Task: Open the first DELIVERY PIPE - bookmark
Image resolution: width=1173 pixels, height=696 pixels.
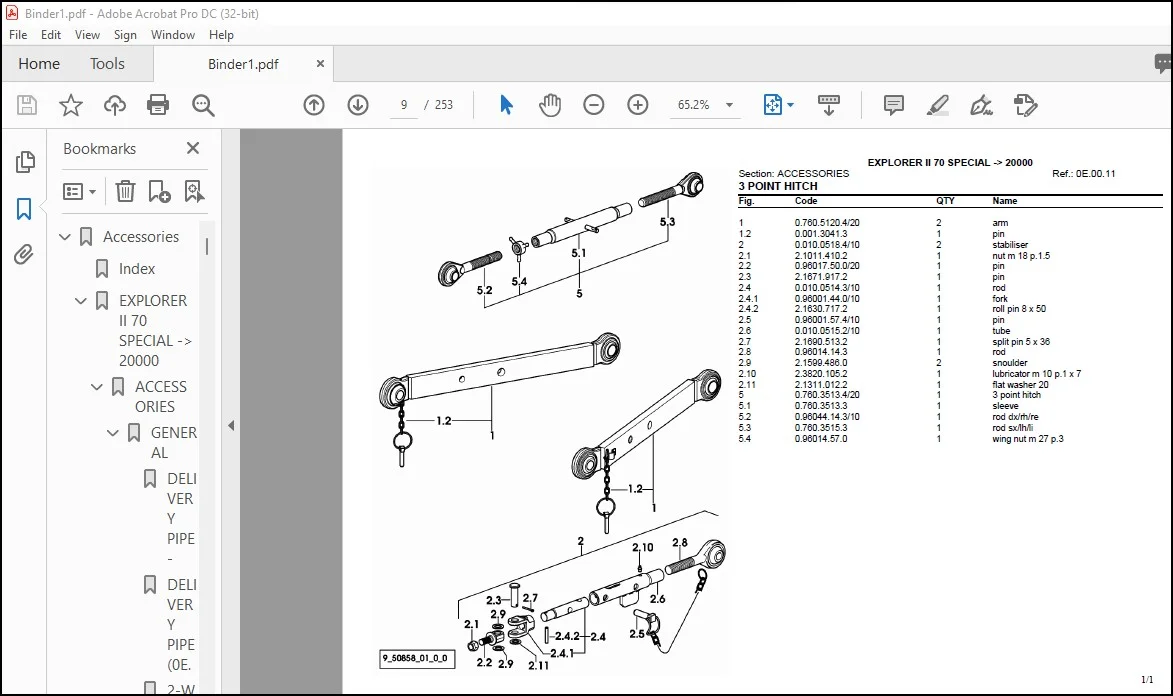Action: pos(181,519)
